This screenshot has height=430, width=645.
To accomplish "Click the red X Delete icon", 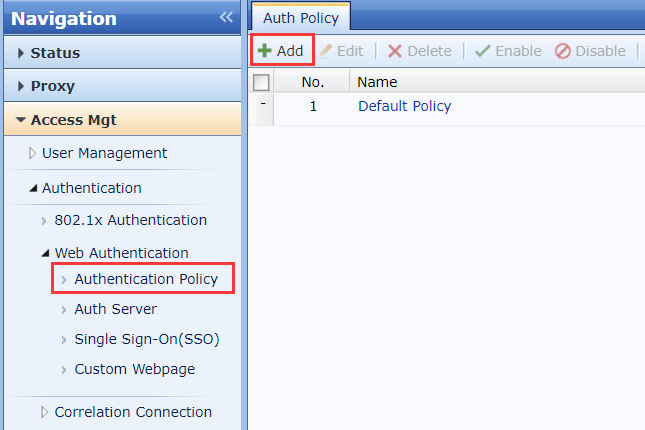I will [x=395, y=51].
